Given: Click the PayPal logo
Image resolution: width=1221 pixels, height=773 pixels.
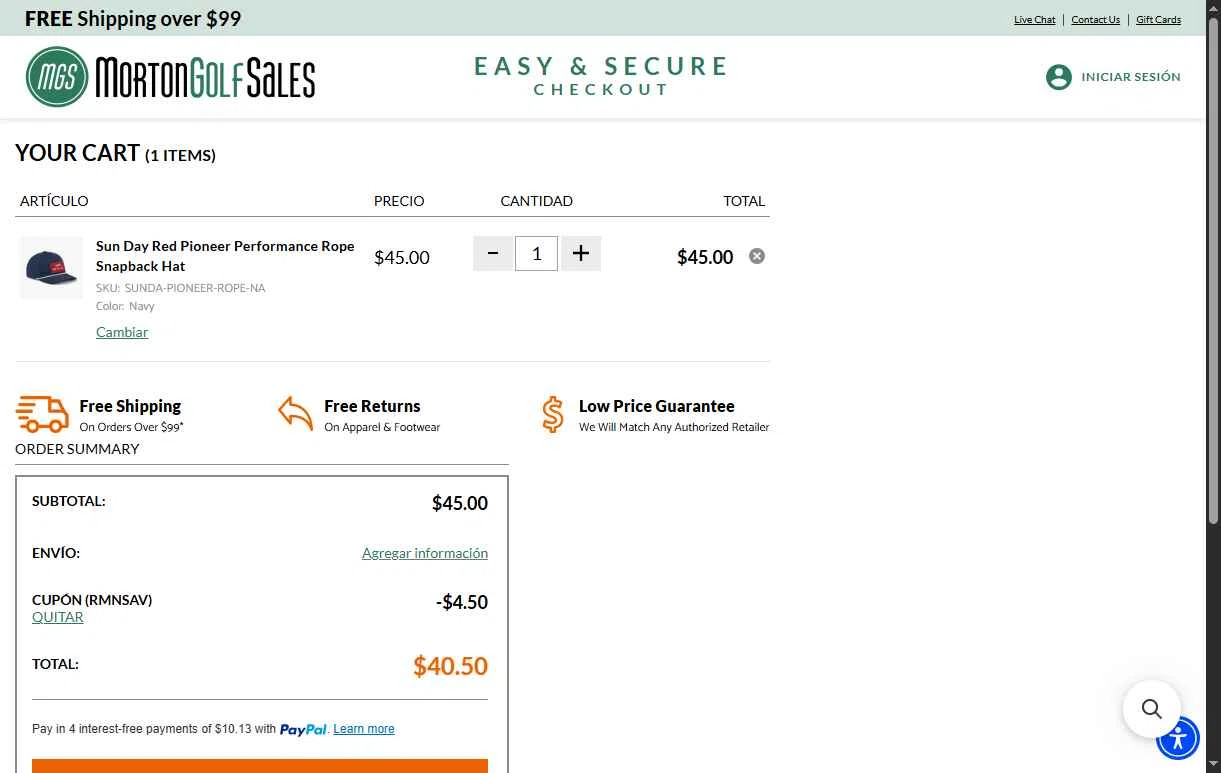Looking at the screenshot, I should (x=303, y=730).
